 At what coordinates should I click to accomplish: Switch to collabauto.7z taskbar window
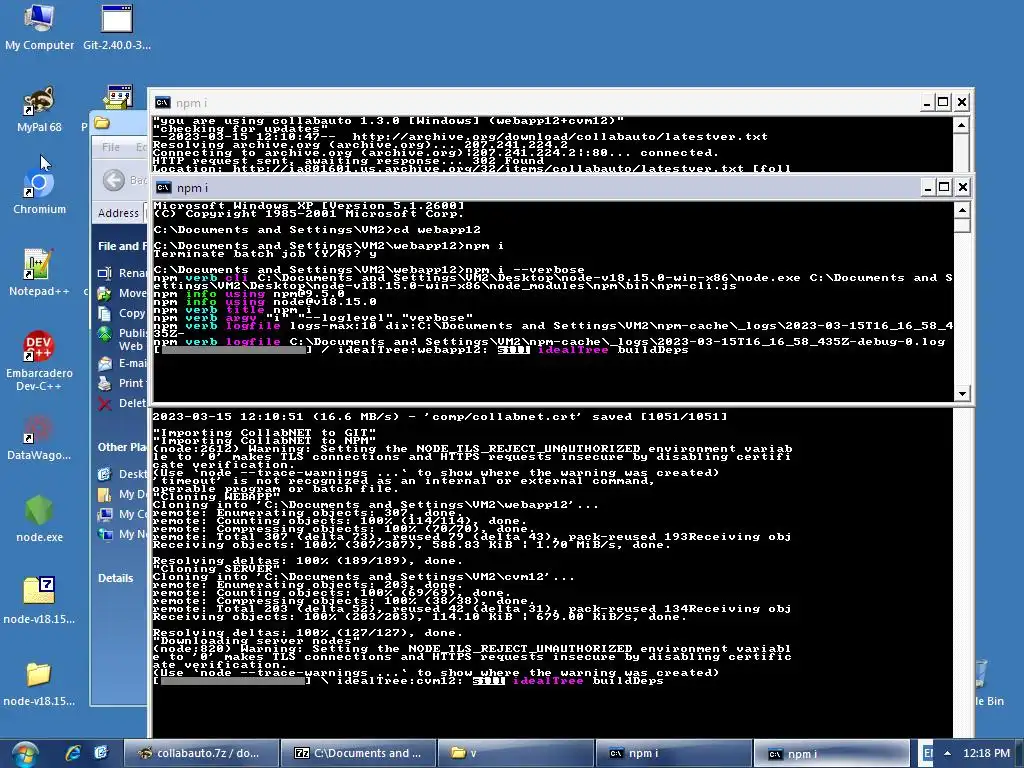pos(201,753)
